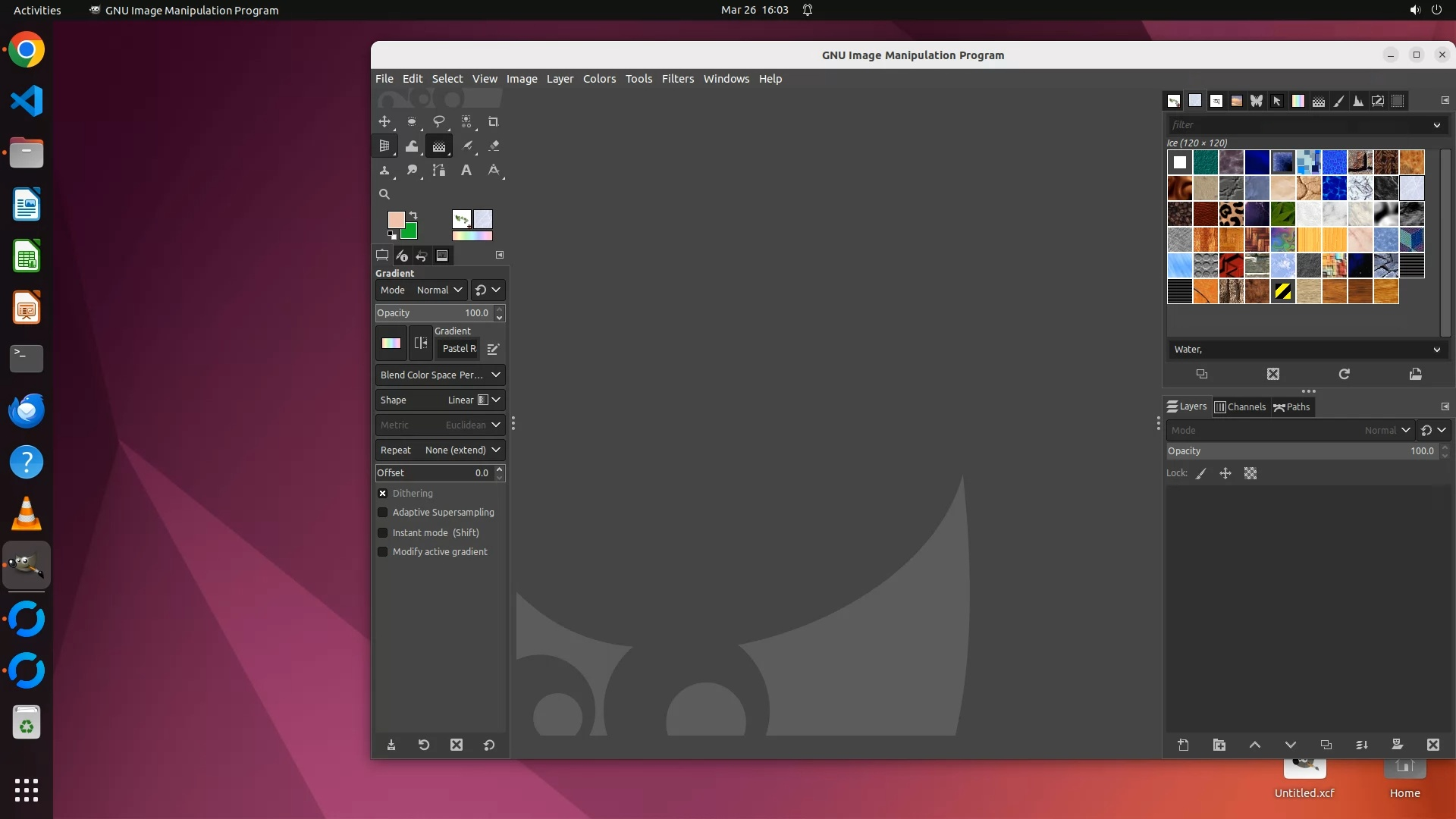
Task: Click the Pastel R gradient name button
Action: click(x=459, y=349)
